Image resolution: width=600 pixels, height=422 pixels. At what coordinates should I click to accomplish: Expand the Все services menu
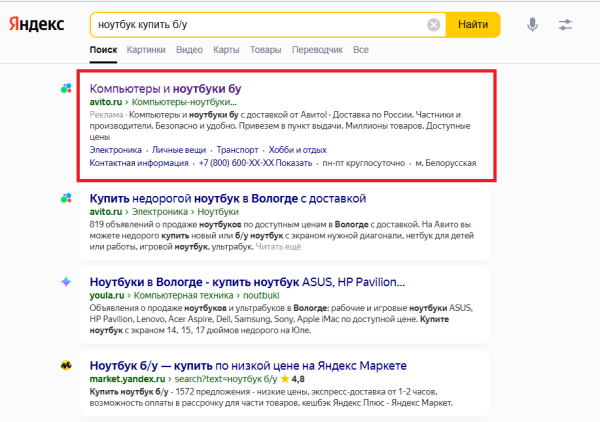361,49
